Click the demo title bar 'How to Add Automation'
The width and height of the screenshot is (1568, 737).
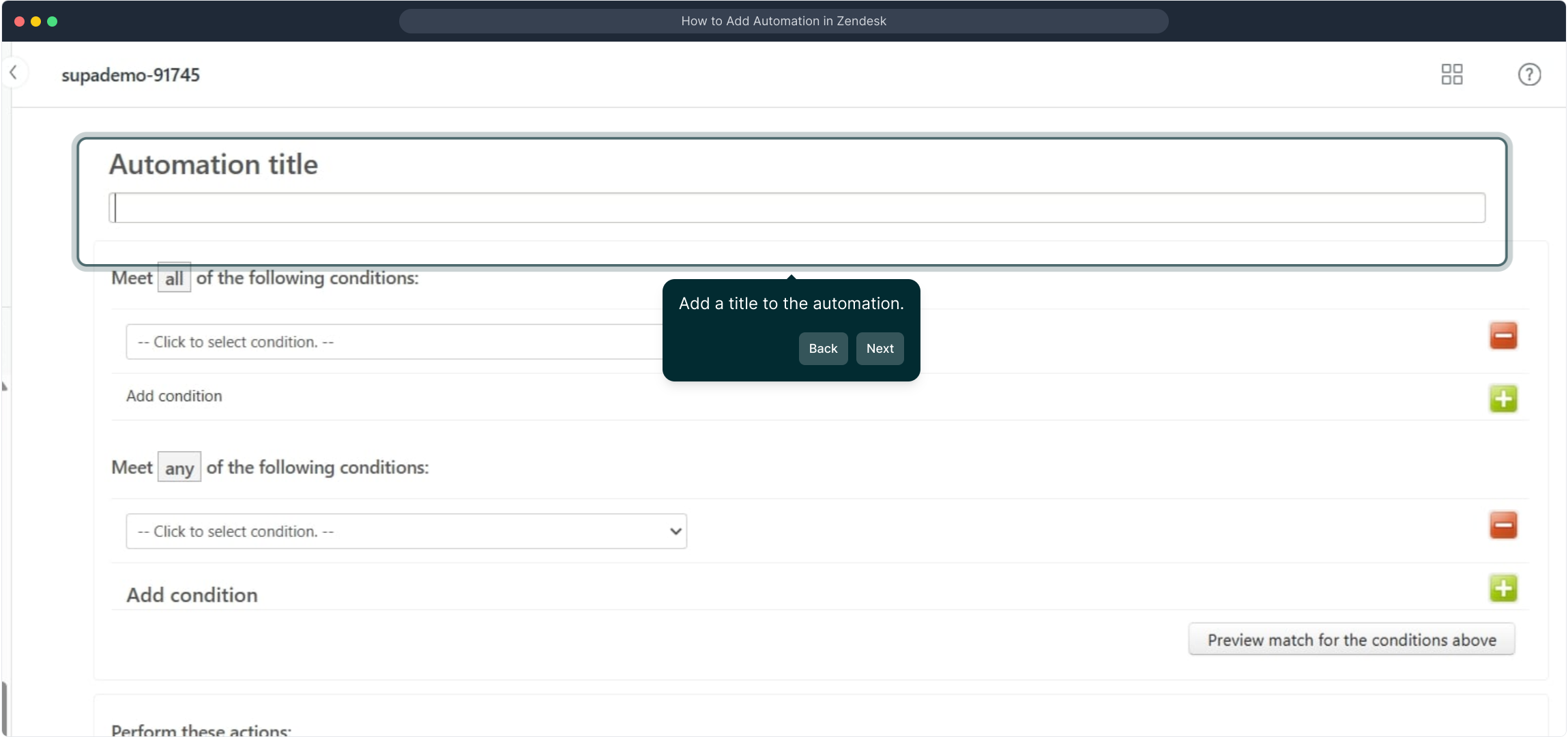[783, 21]
